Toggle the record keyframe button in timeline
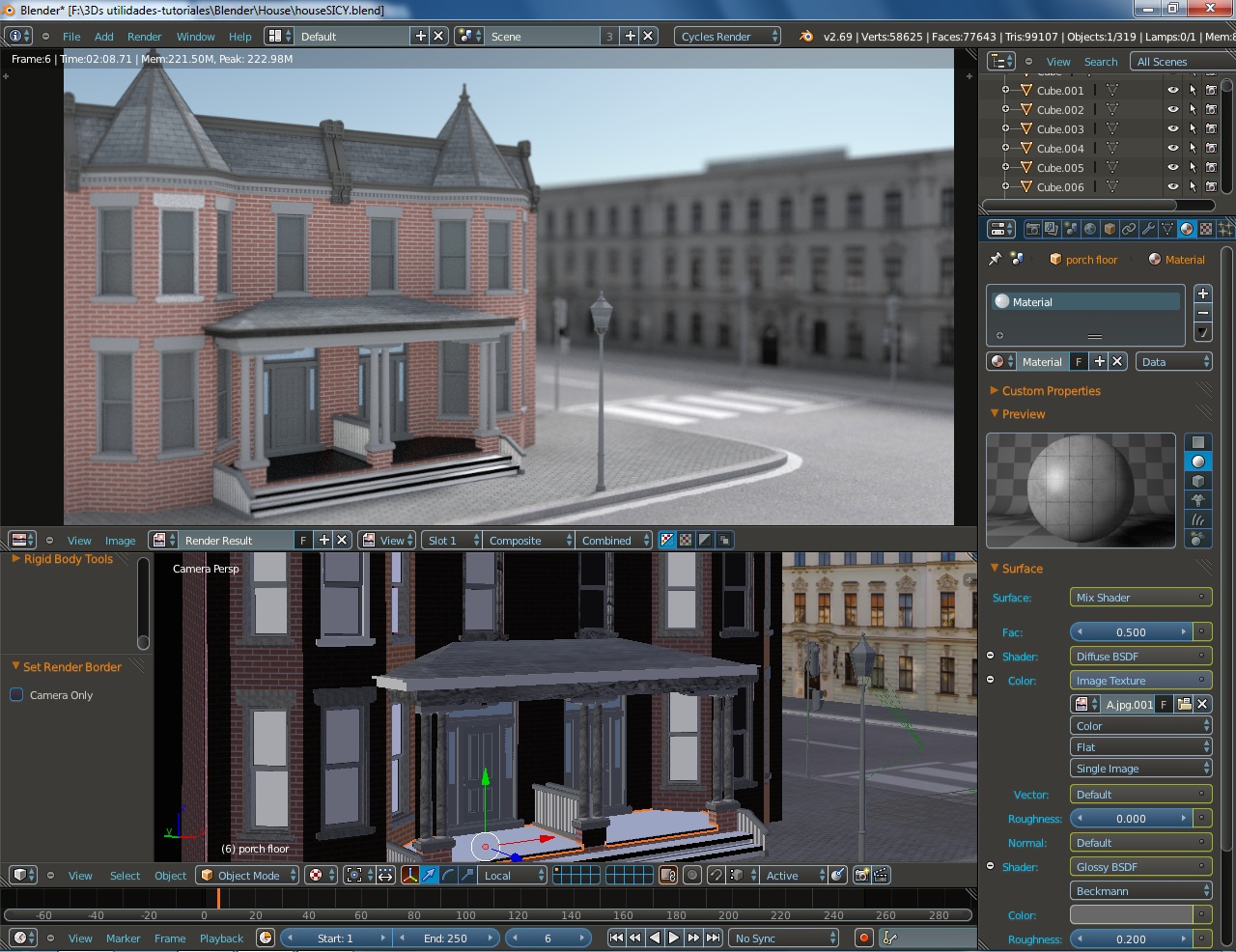Screen dimensions: 1236x952 point(863,938)
